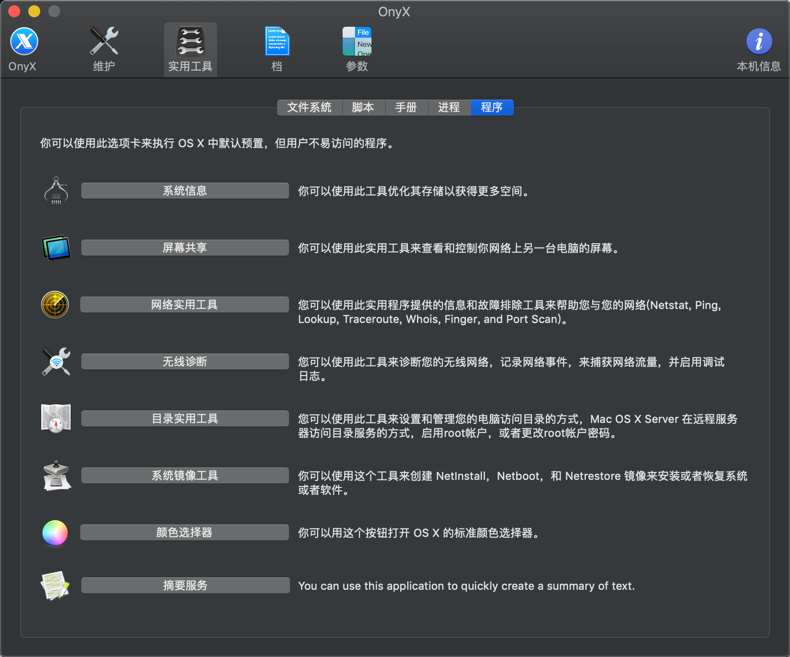Screen dimensions: 790x657
Task: Close the OnyX window with red button
Action: [14, 11]
